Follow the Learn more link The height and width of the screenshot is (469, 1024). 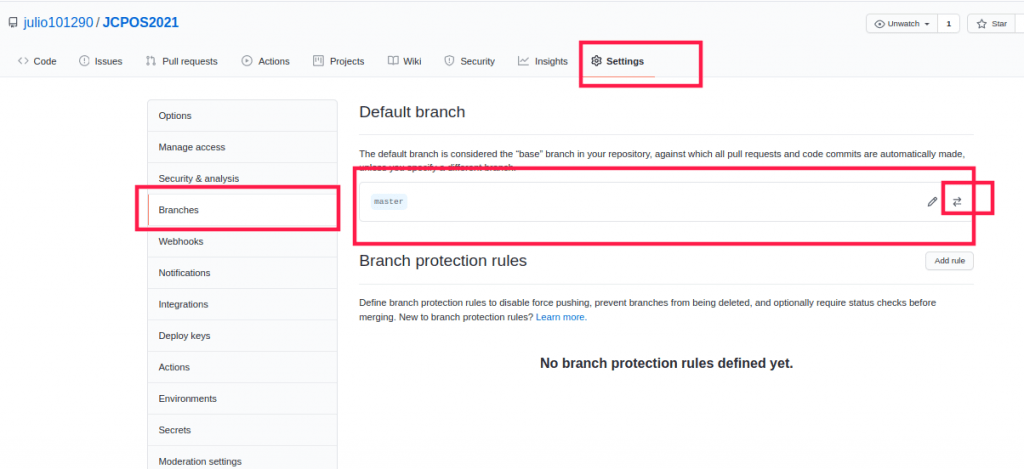pyautogui.click(x=561, y=317)
